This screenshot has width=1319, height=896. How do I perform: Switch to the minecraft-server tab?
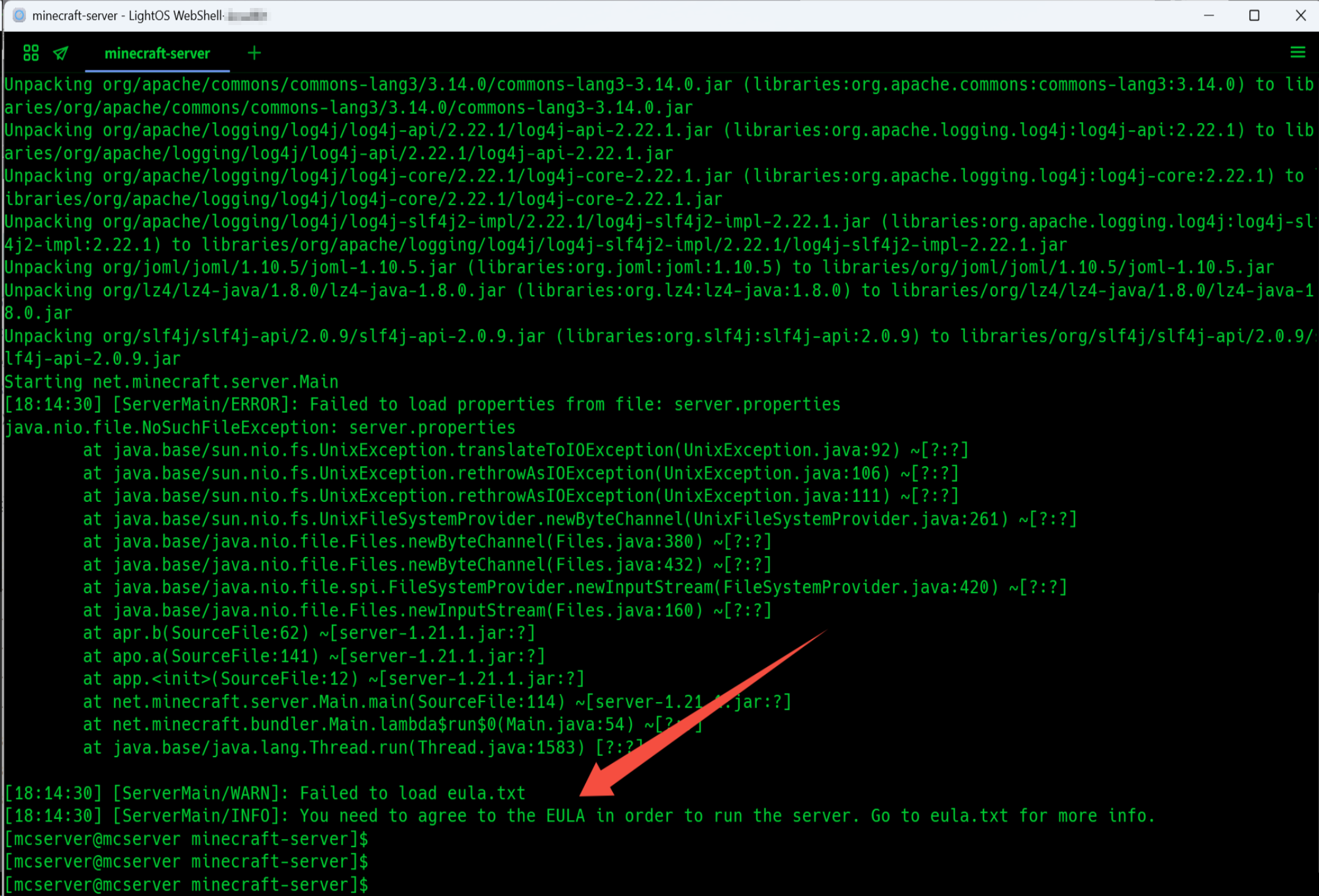click(x=157, y=53)
